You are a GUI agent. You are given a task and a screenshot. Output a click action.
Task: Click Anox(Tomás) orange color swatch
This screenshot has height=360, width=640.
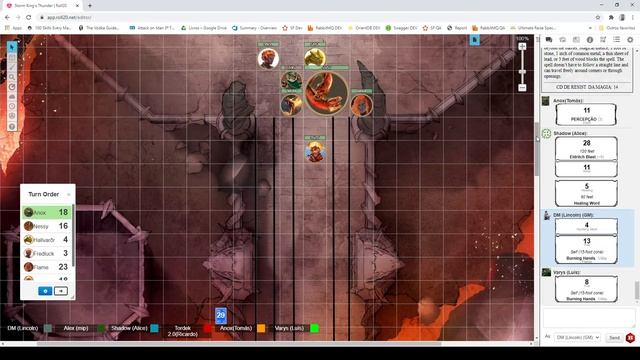tap(261, 328)
